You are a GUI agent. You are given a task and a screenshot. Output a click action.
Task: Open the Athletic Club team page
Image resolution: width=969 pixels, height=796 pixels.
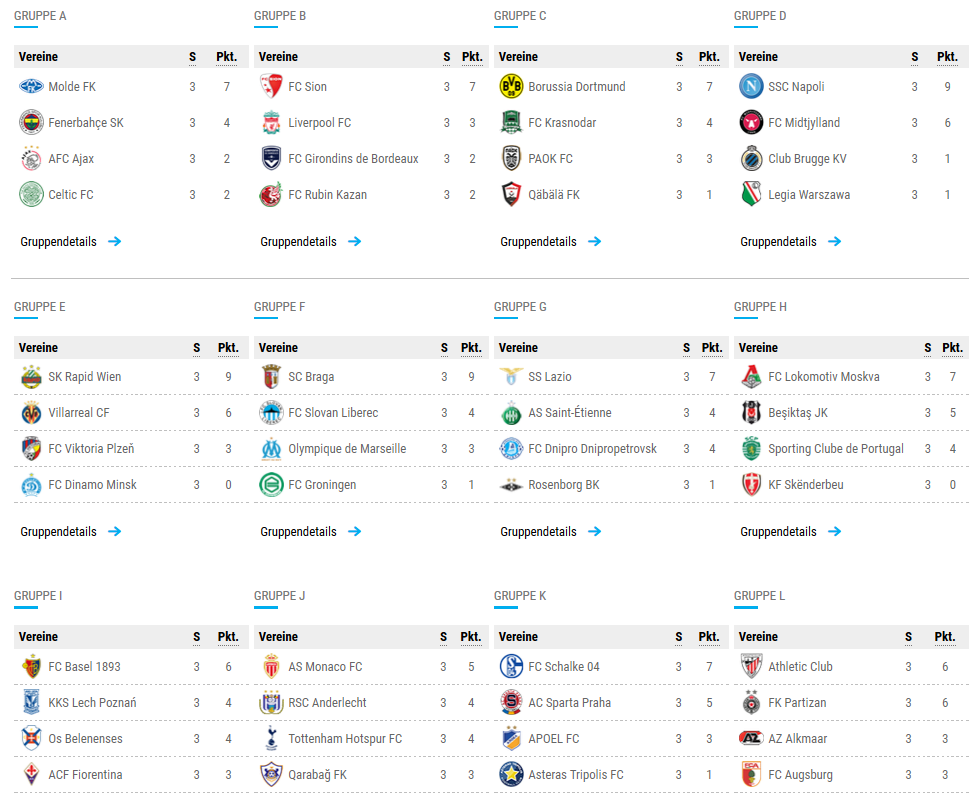pos(800,667)
